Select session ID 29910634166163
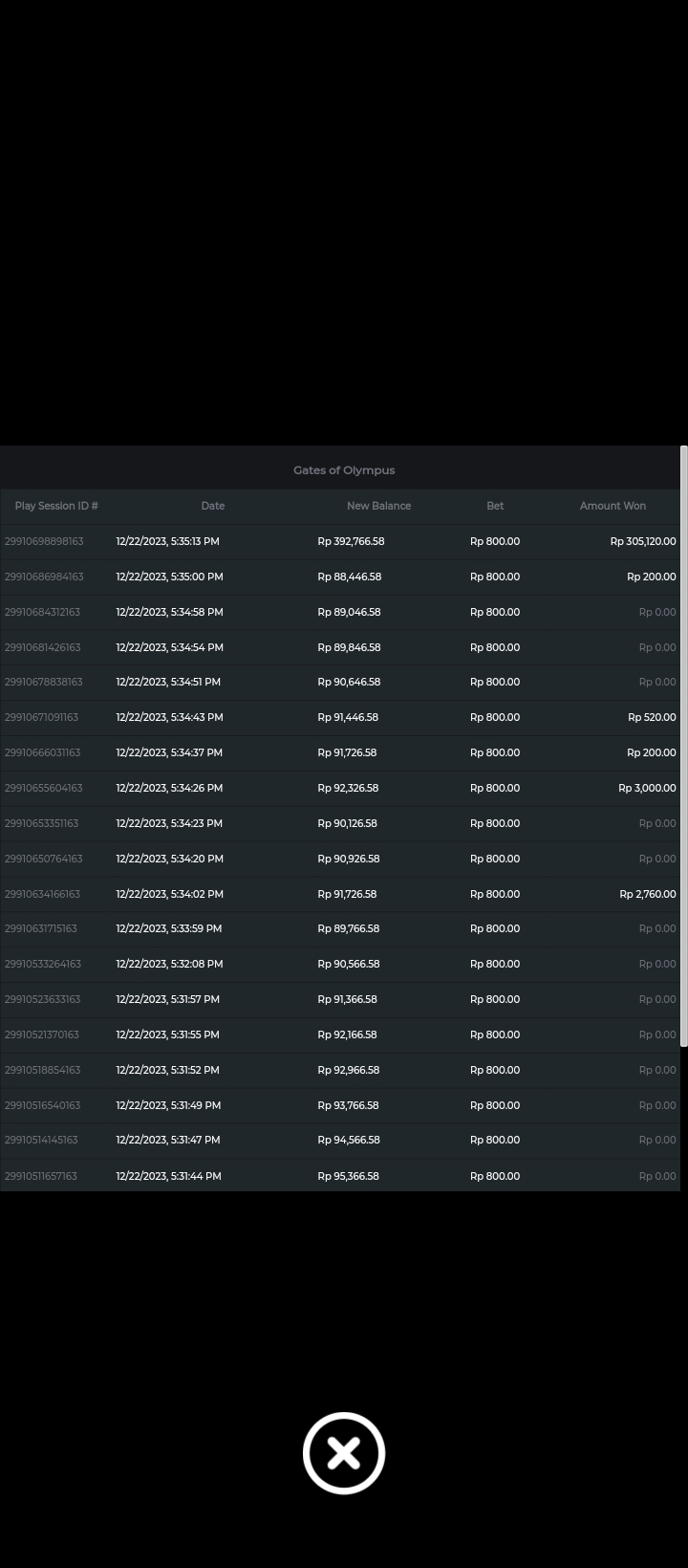This screenshot has height=1568, width=688. point(43,894)
